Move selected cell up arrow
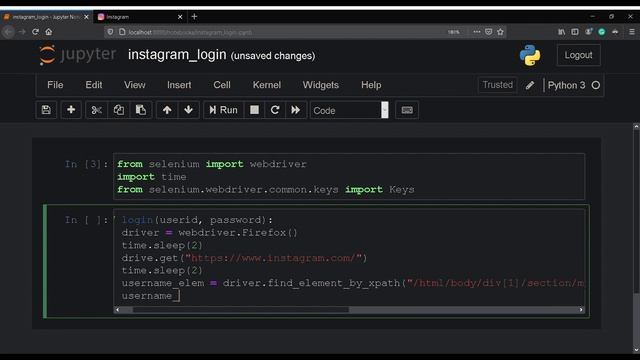Viewport: 640px width, 360px height. [167, 110]
